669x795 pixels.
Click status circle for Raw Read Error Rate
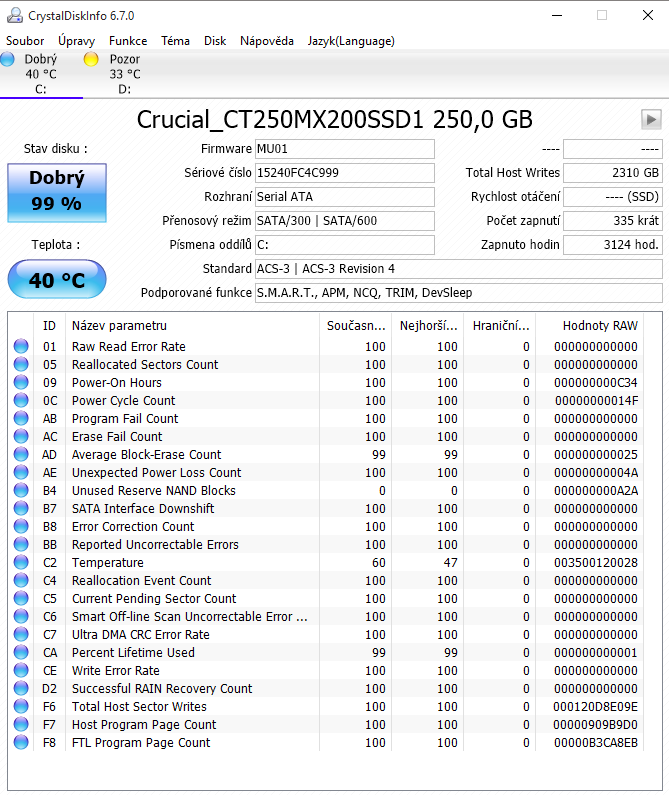point(21,346)
